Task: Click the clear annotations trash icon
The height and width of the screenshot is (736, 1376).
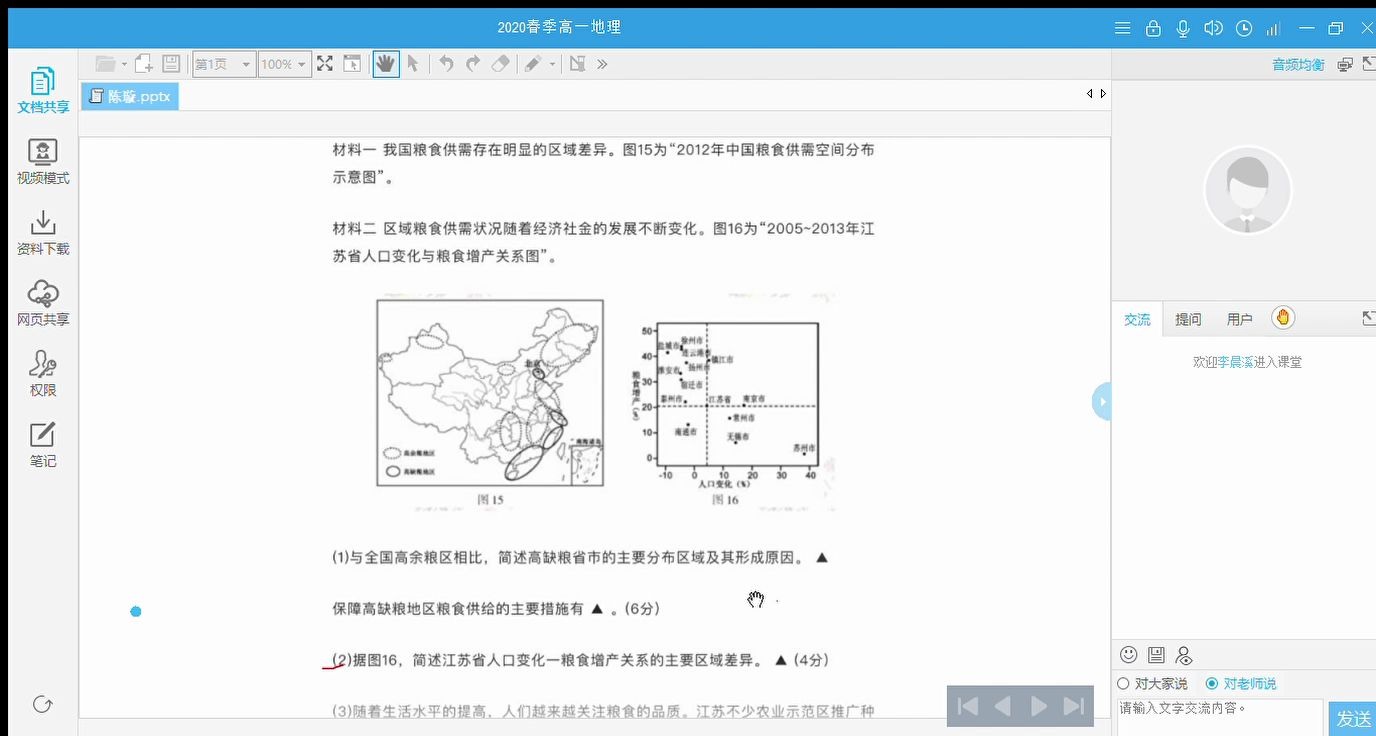Action: pos(577,64)
